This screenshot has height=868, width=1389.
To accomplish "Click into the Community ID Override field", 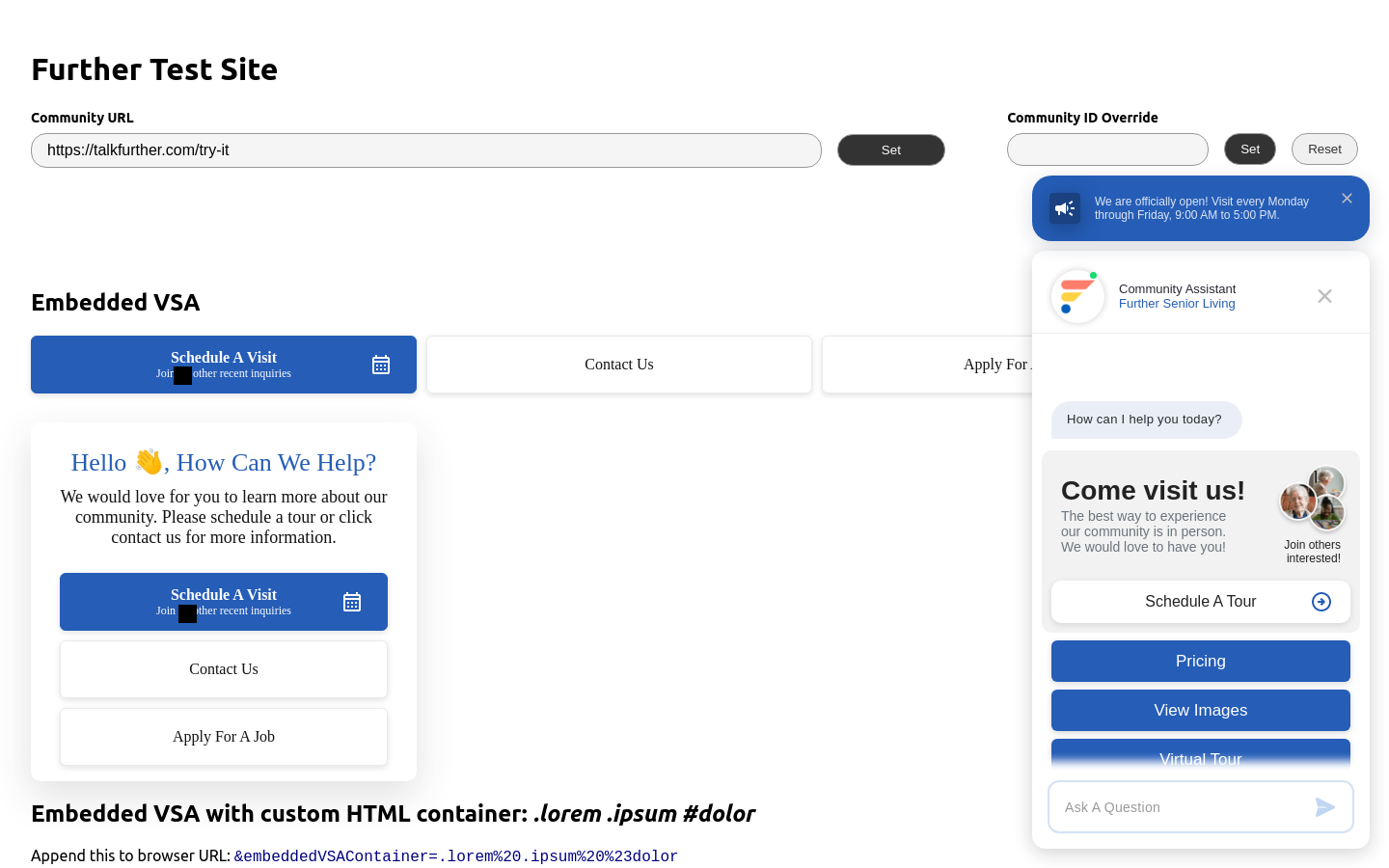I will 1106,150.
